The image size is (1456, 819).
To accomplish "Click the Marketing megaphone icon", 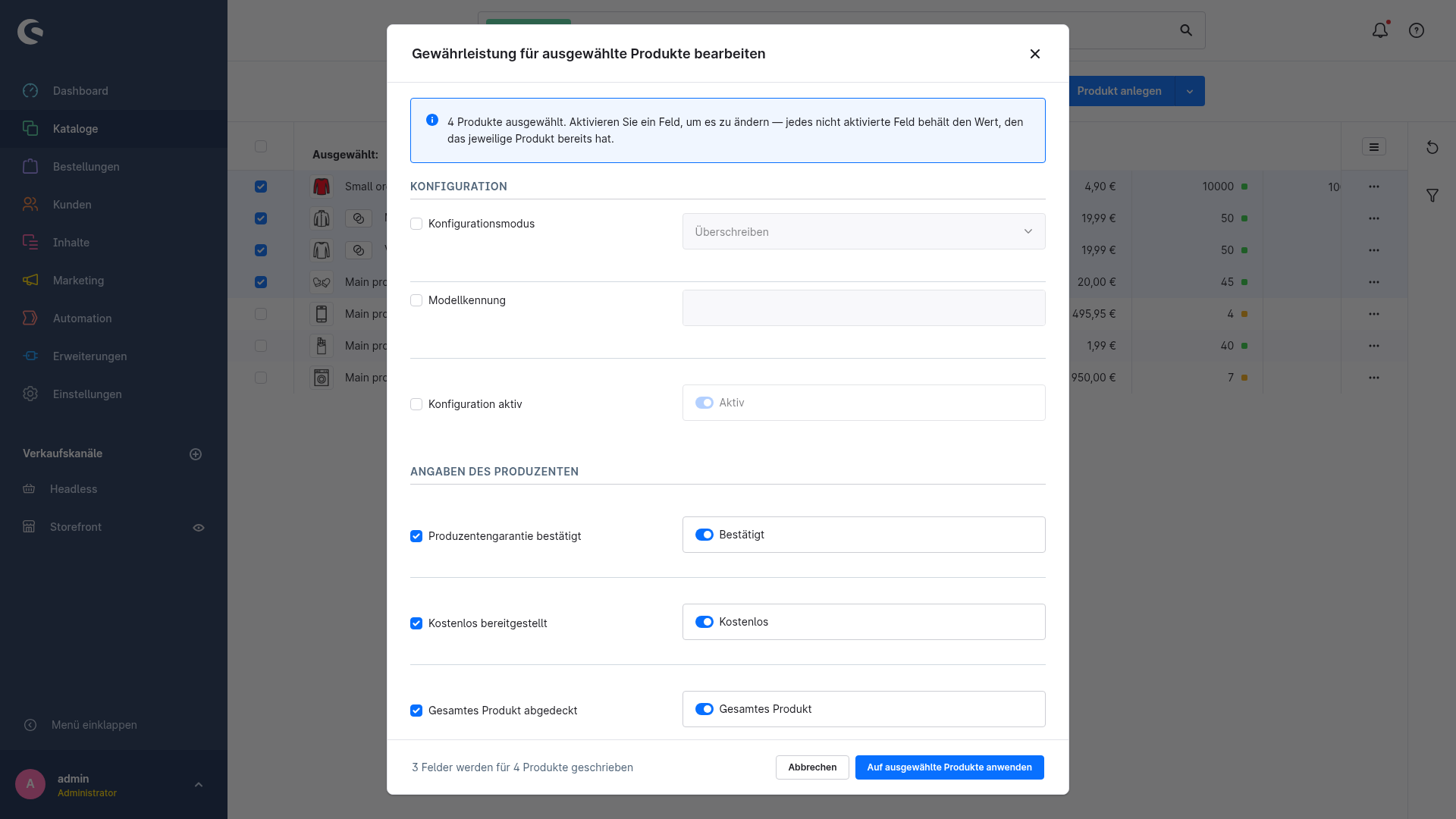I will [30, 281].
